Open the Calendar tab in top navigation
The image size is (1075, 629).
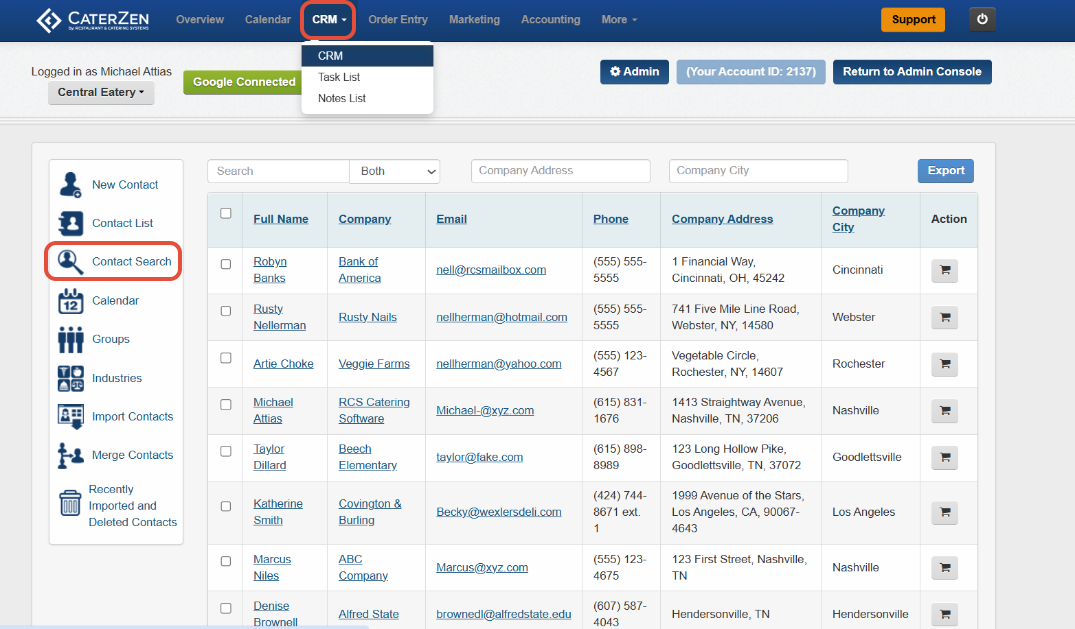pyautogui.click(x=267, y=20)
